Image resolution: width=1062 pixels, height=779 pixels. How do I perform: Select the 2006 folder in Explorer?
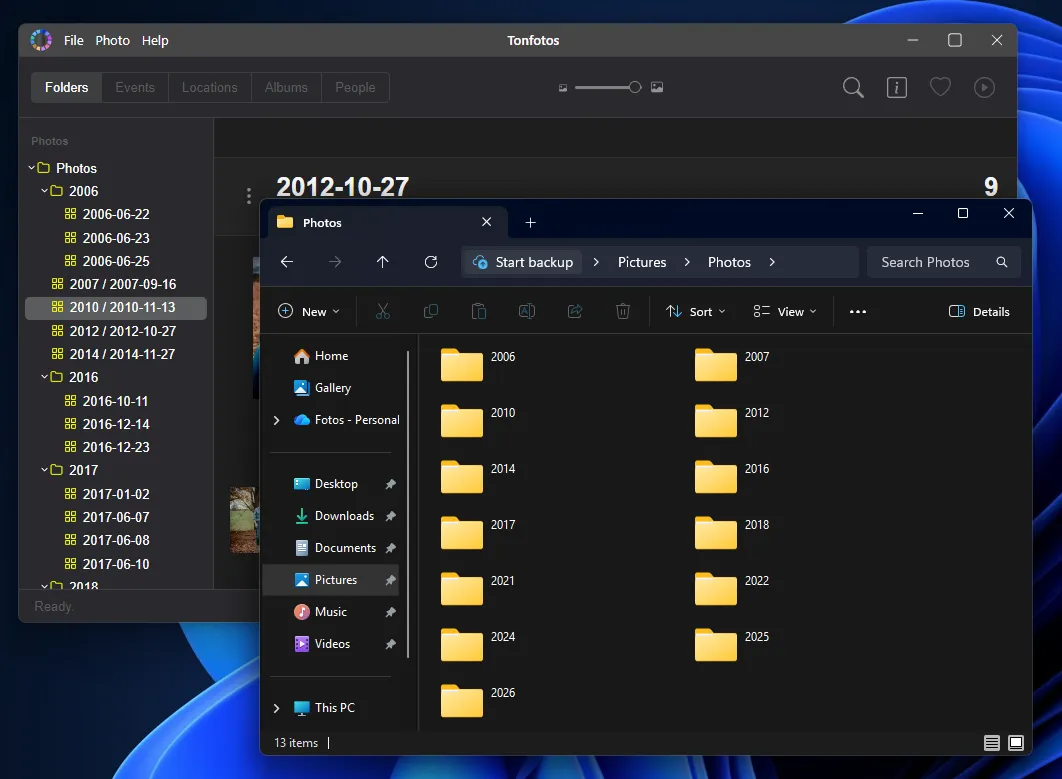coord(480,364)
